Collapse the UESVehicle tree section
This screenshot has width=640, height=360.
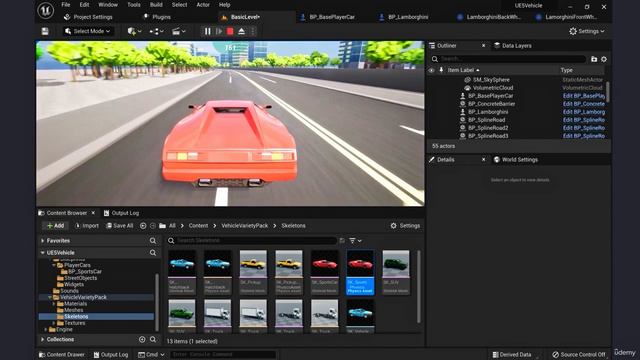pos(42,253)
